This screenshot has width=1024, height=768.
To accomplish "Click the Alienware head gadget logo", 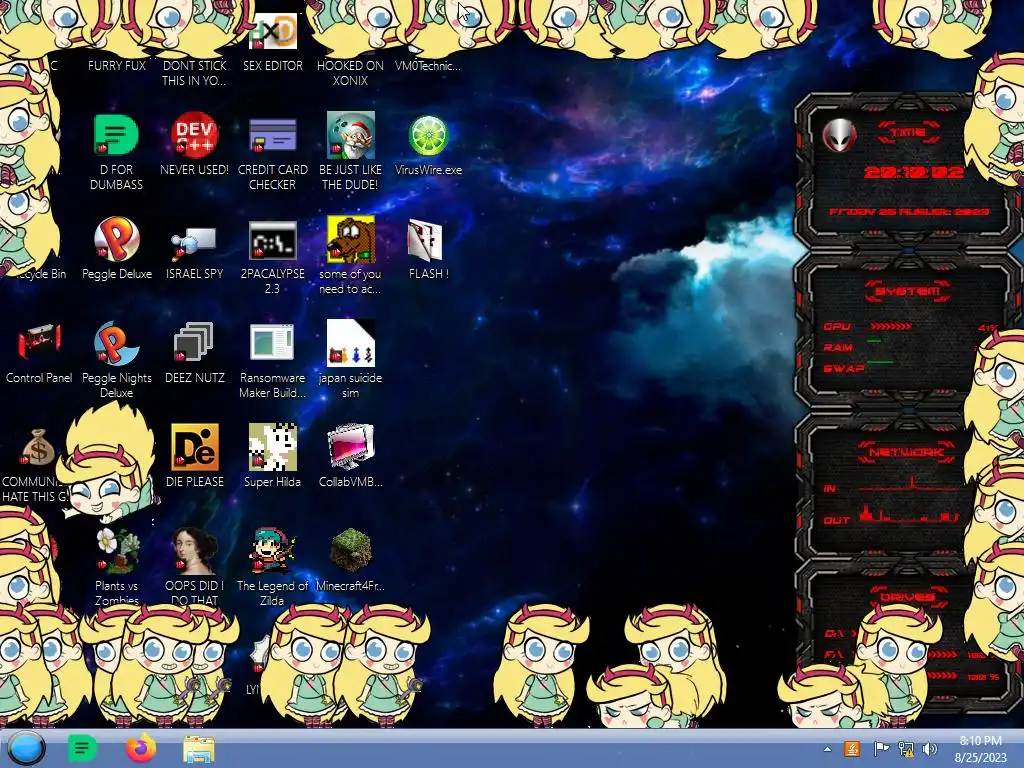I will point(839,135).
